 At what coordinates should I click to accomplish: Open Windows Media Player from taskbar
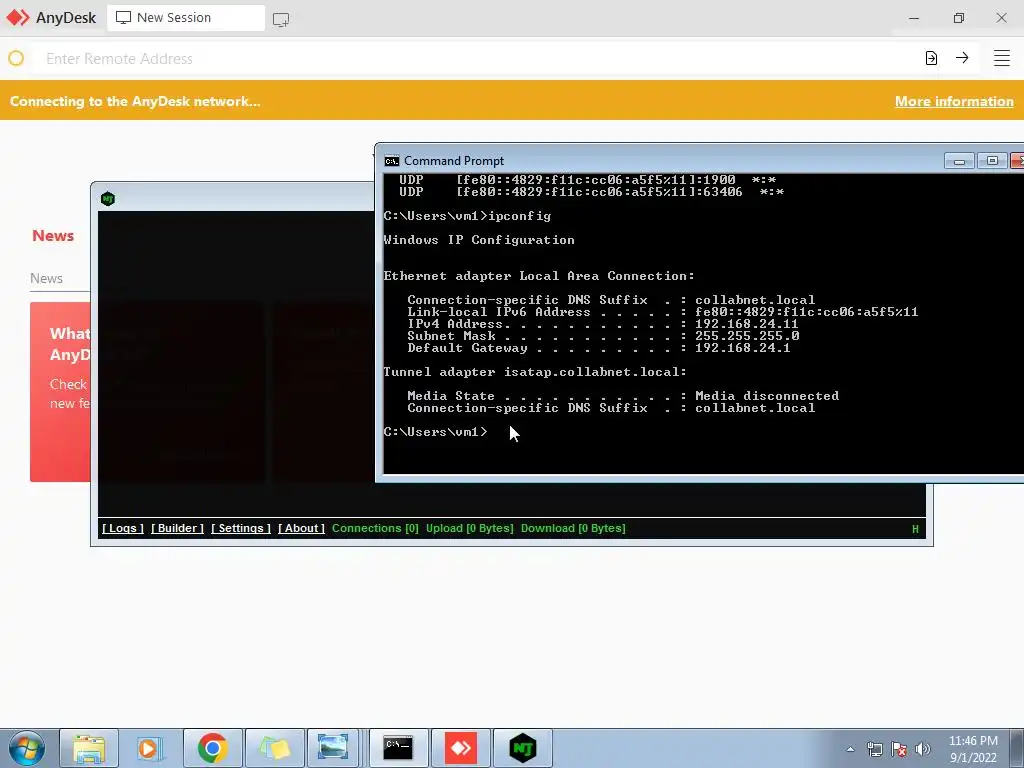pyautogui.click(x=150, y=748)
